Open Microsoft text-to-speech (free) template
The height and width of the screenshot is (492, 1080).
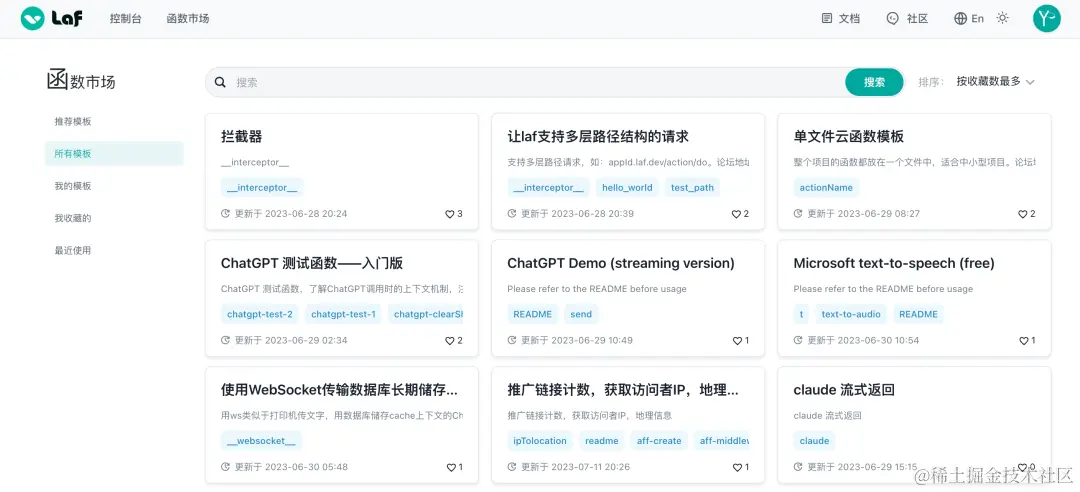tap(894, 263)
